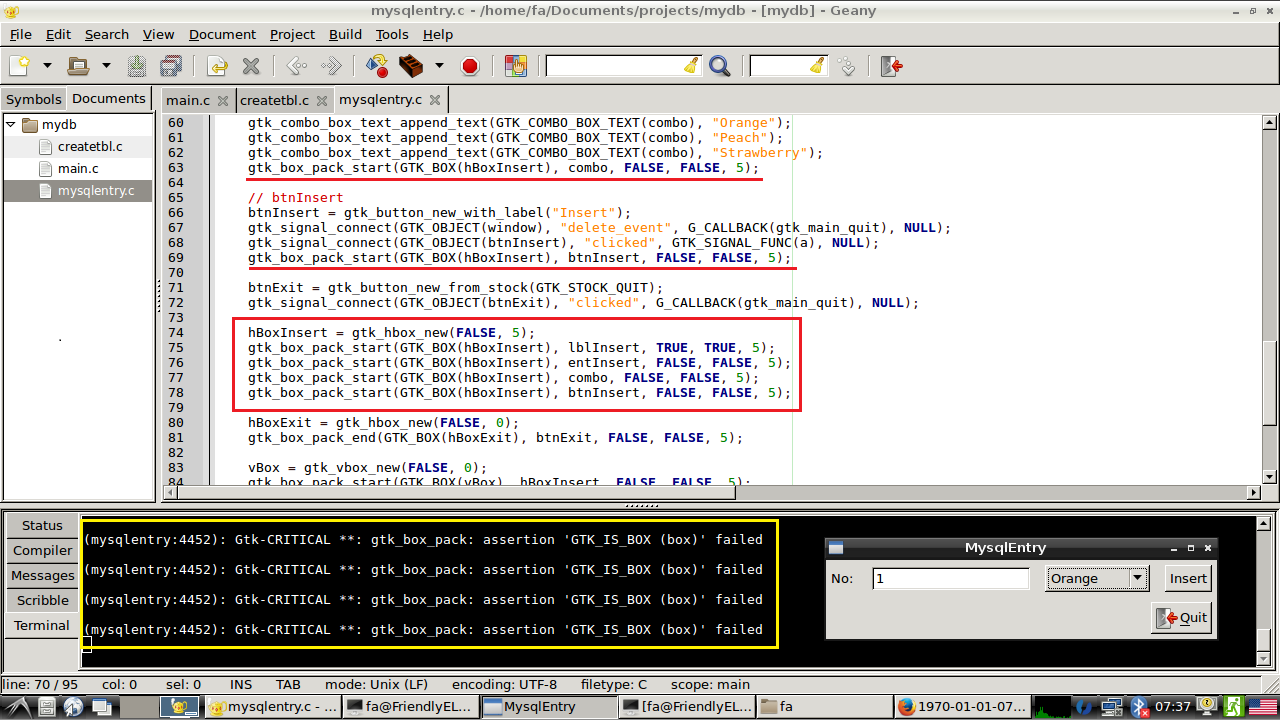1280x720 pixels.
Task: Open the color chooser dialog
Action: pyautogui.click(x=515, y=66)
